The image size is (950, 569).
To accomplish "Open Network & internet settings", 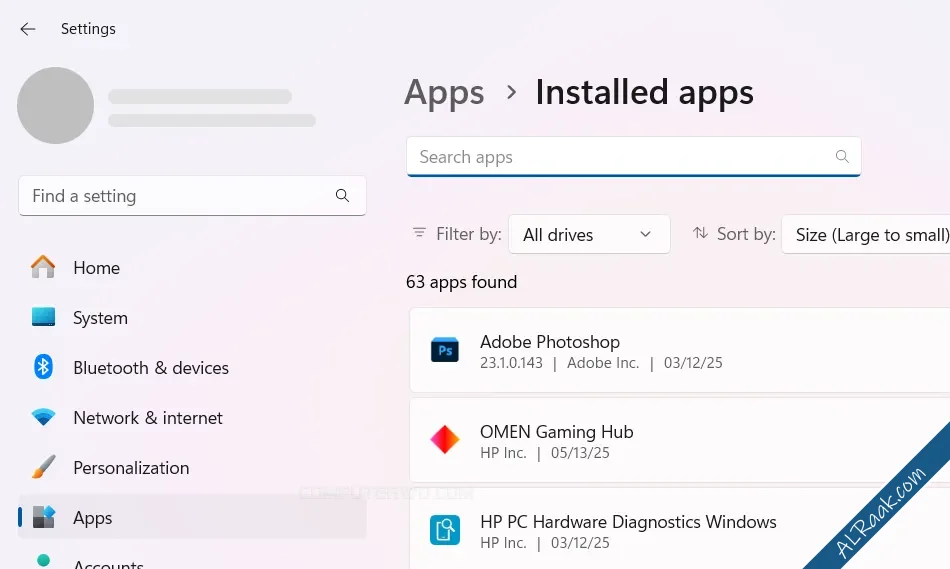I will (x=192, y=418).
